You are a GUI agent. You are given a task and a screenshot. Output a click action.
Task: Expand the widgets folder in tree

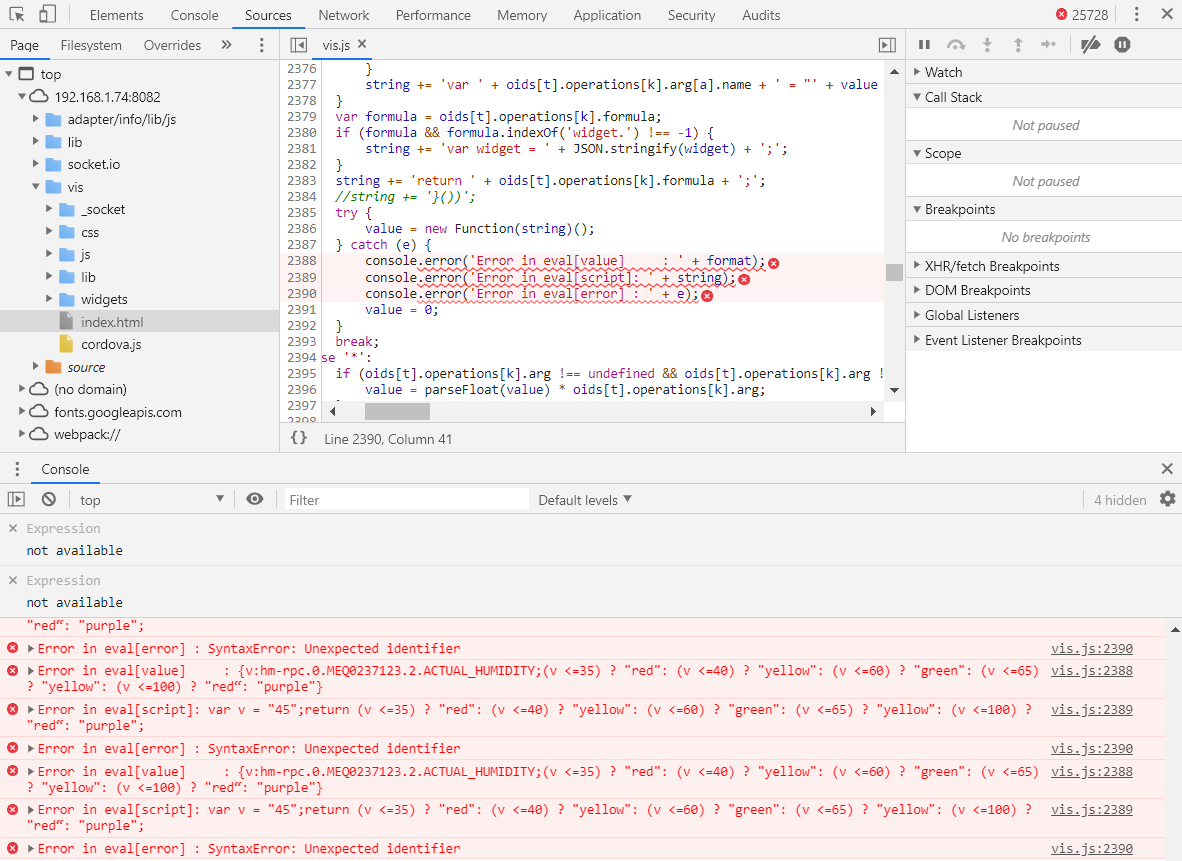50,299
